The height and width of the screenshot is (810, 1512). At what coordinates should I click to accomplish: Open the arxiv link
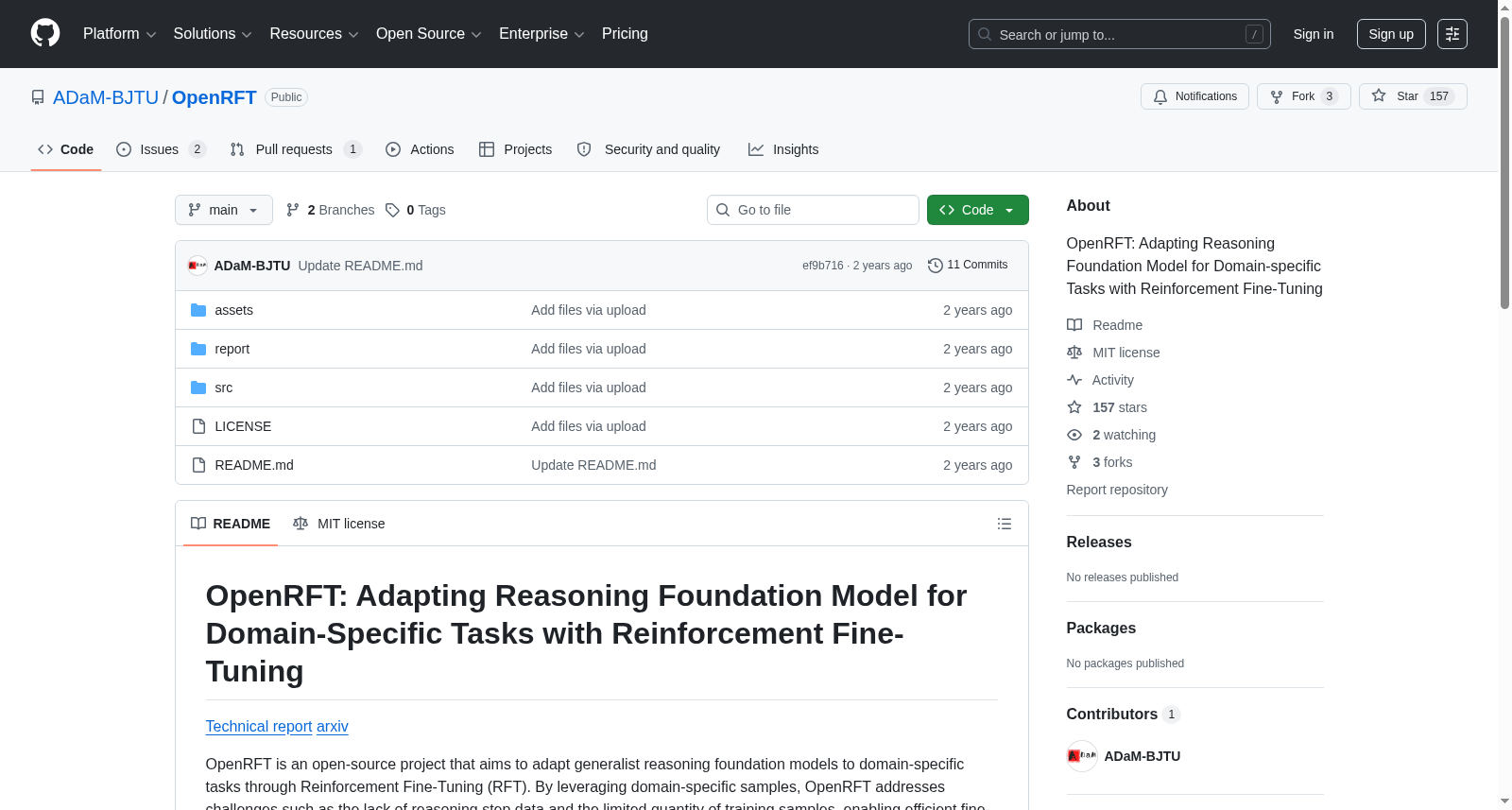tap(333, 726)
